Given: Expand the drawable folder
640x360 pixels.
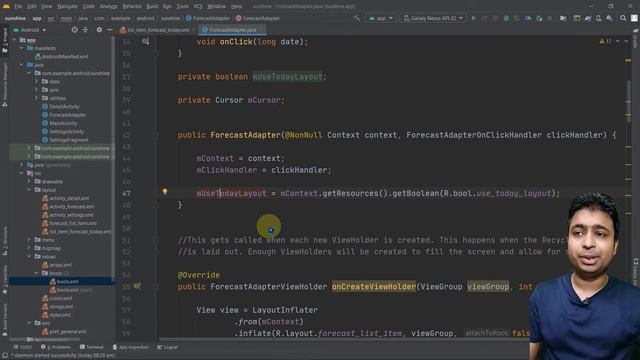Looking at the screenshot, I should (x=29, y=181).
